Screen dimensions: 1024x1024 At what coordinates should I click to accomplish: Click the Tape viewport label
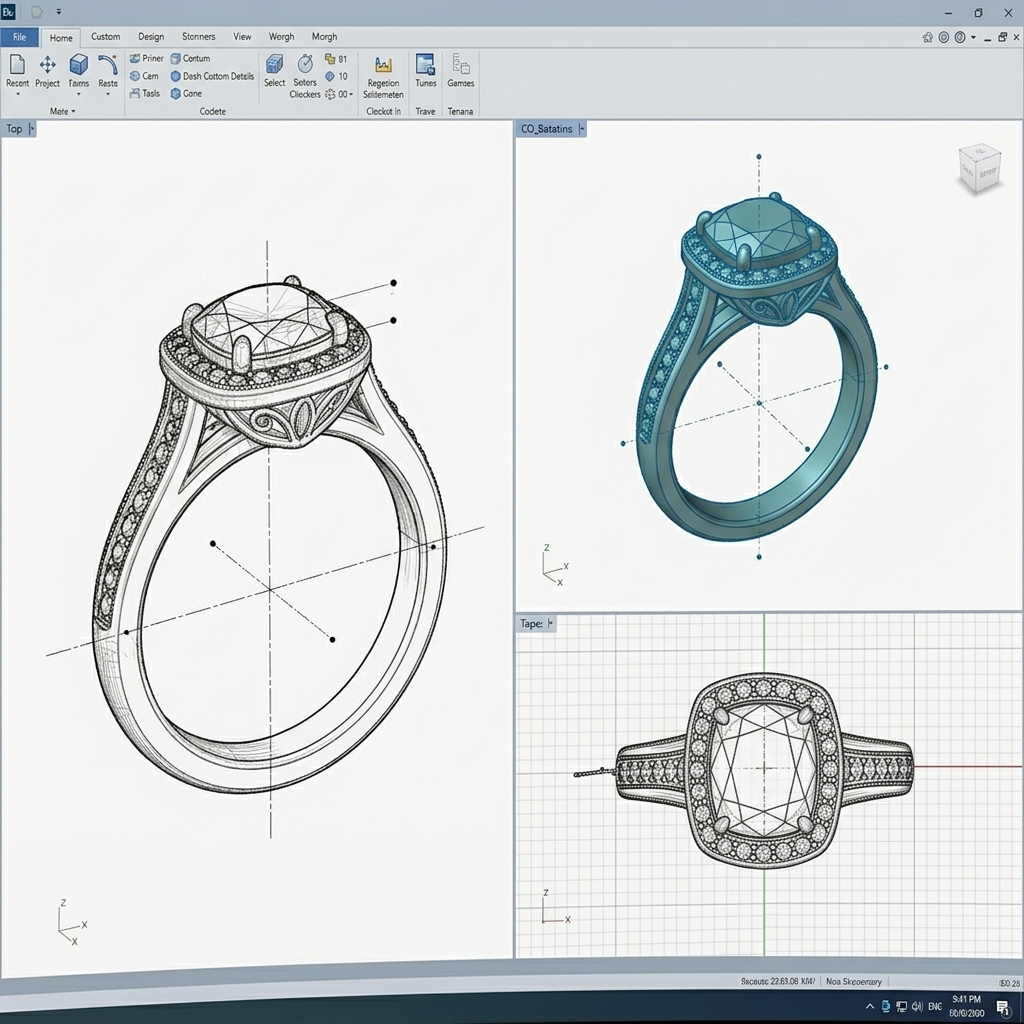tap(531, 624)
